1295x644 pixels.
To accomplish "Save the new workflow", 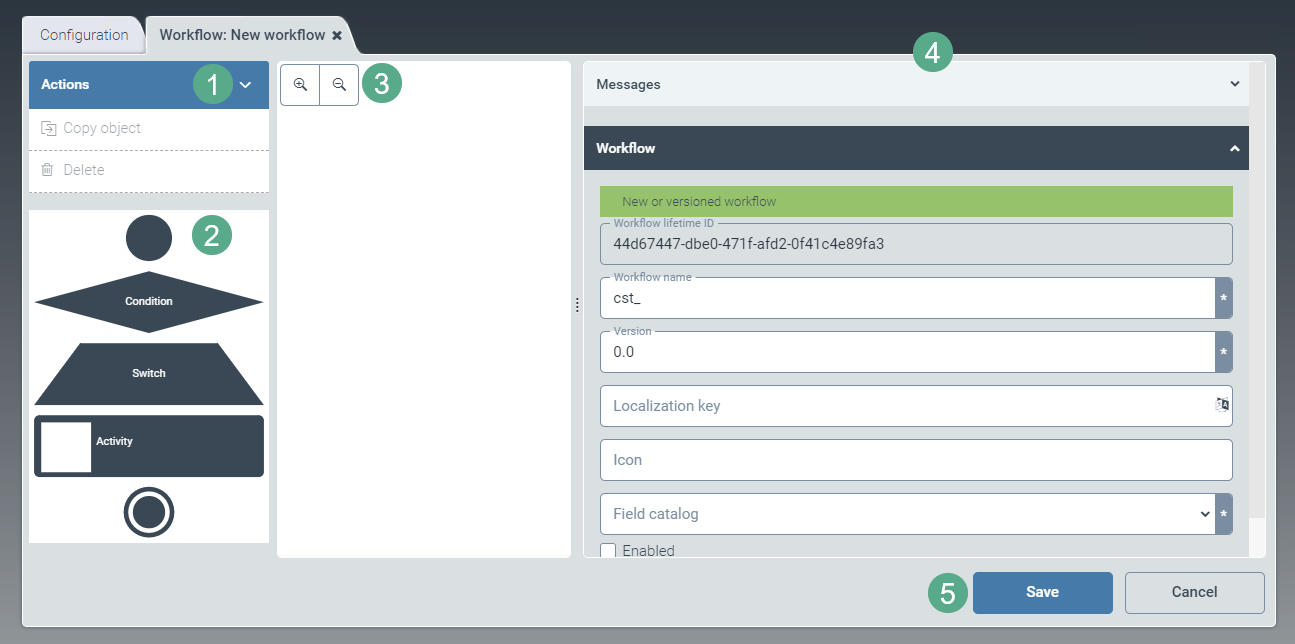I will pos(1042,592).
